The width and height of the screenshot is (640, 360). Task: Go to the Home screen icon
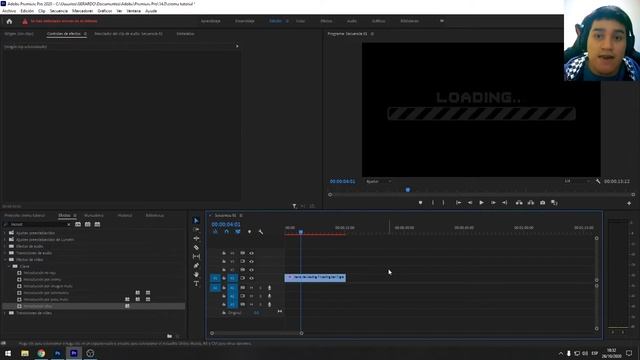[x=9, y=21]
